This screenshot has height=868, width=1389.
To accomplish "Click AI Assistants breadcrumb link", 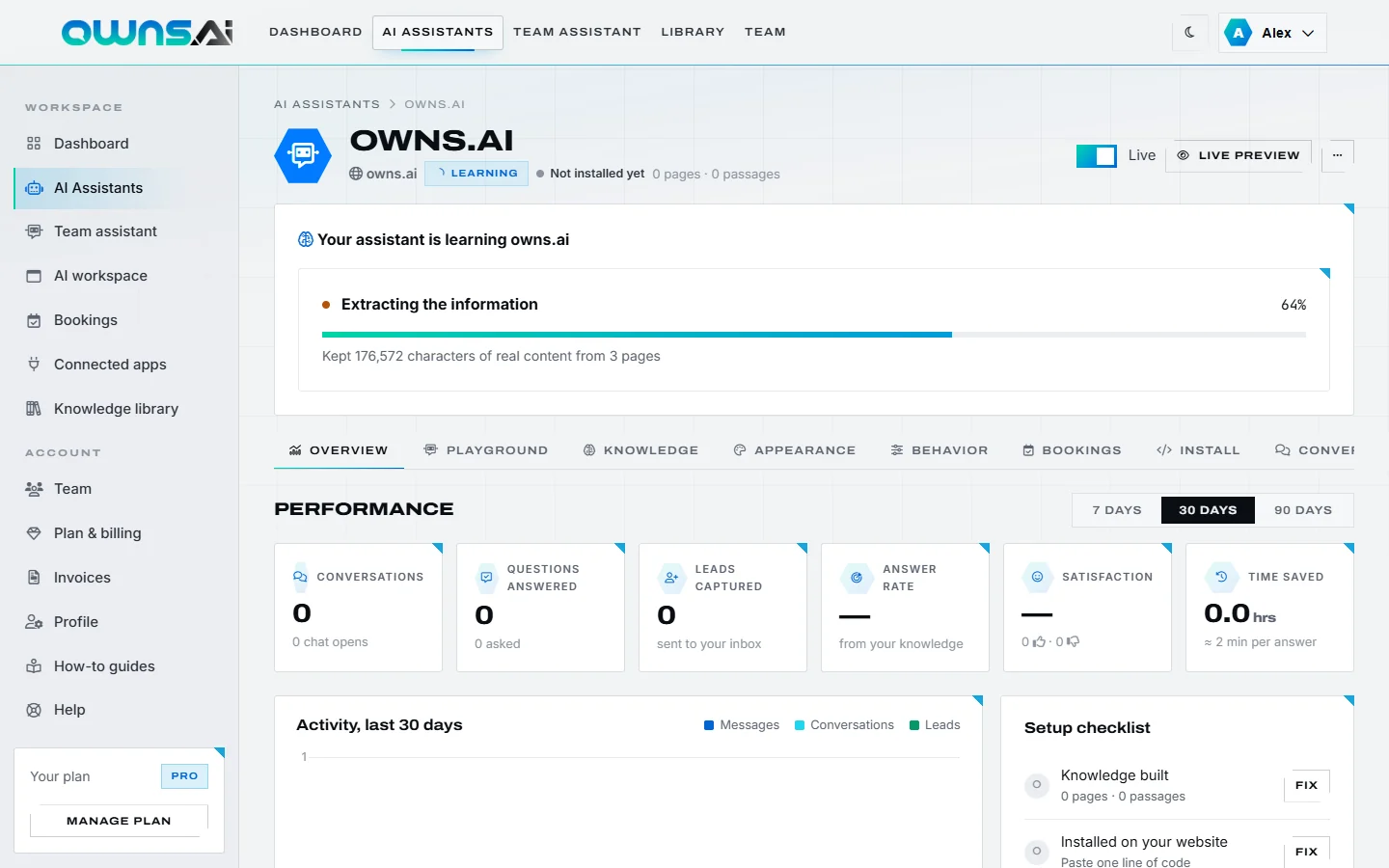I will 327,104.
